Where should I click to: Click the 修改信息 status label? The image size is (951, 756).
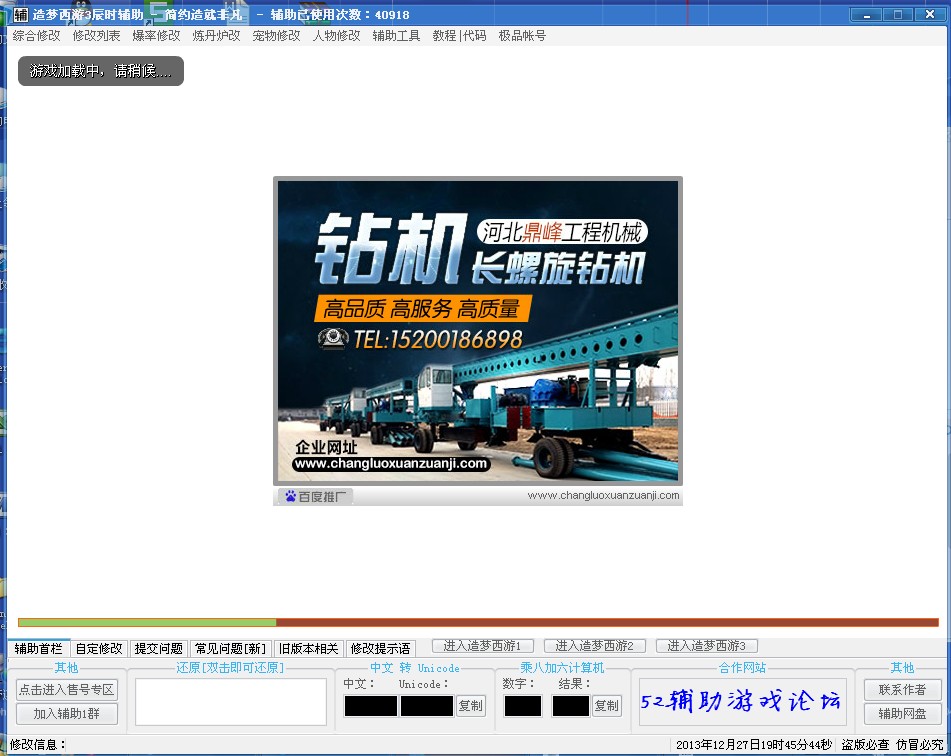click(38, 744)
